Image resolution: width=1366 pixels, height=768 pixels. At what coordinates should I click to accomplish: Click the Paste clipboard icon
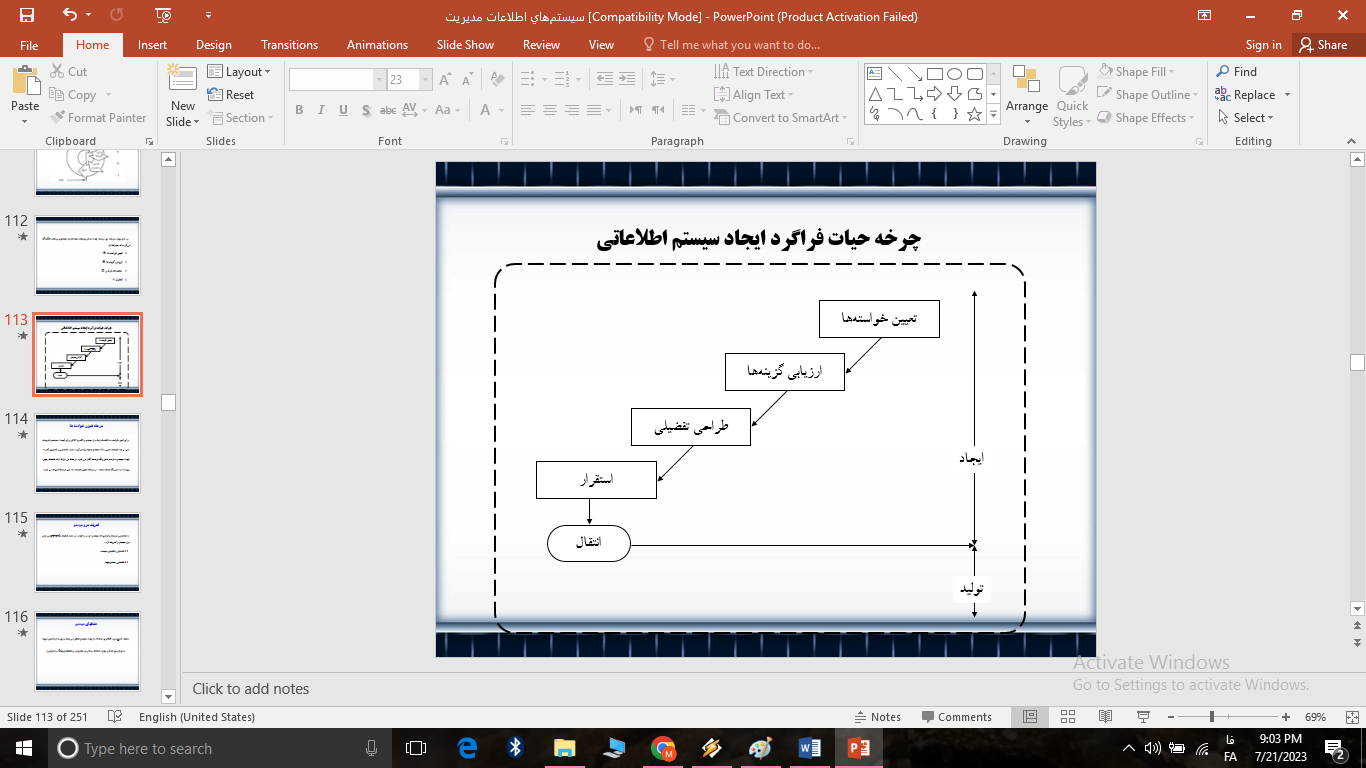(x=25, y=82)
